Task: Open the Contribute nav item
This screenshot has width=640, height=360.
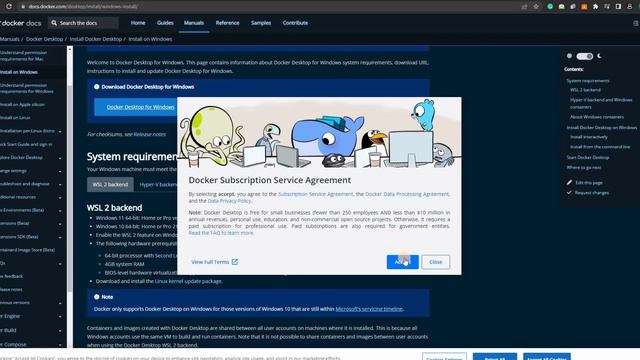Action: [x=295, y=23]
